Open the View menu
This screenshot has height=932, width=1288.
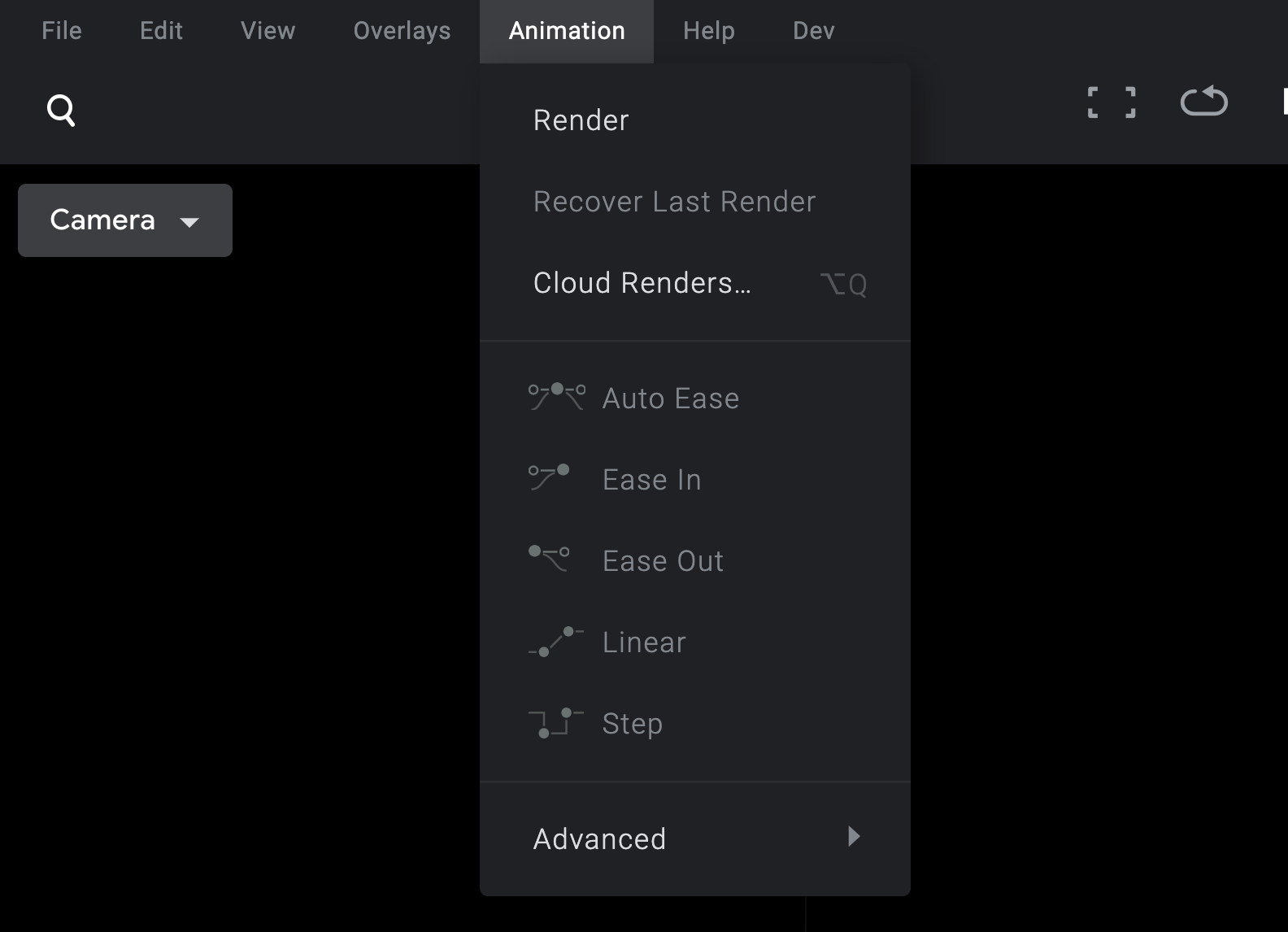click(x=268, y=31)
